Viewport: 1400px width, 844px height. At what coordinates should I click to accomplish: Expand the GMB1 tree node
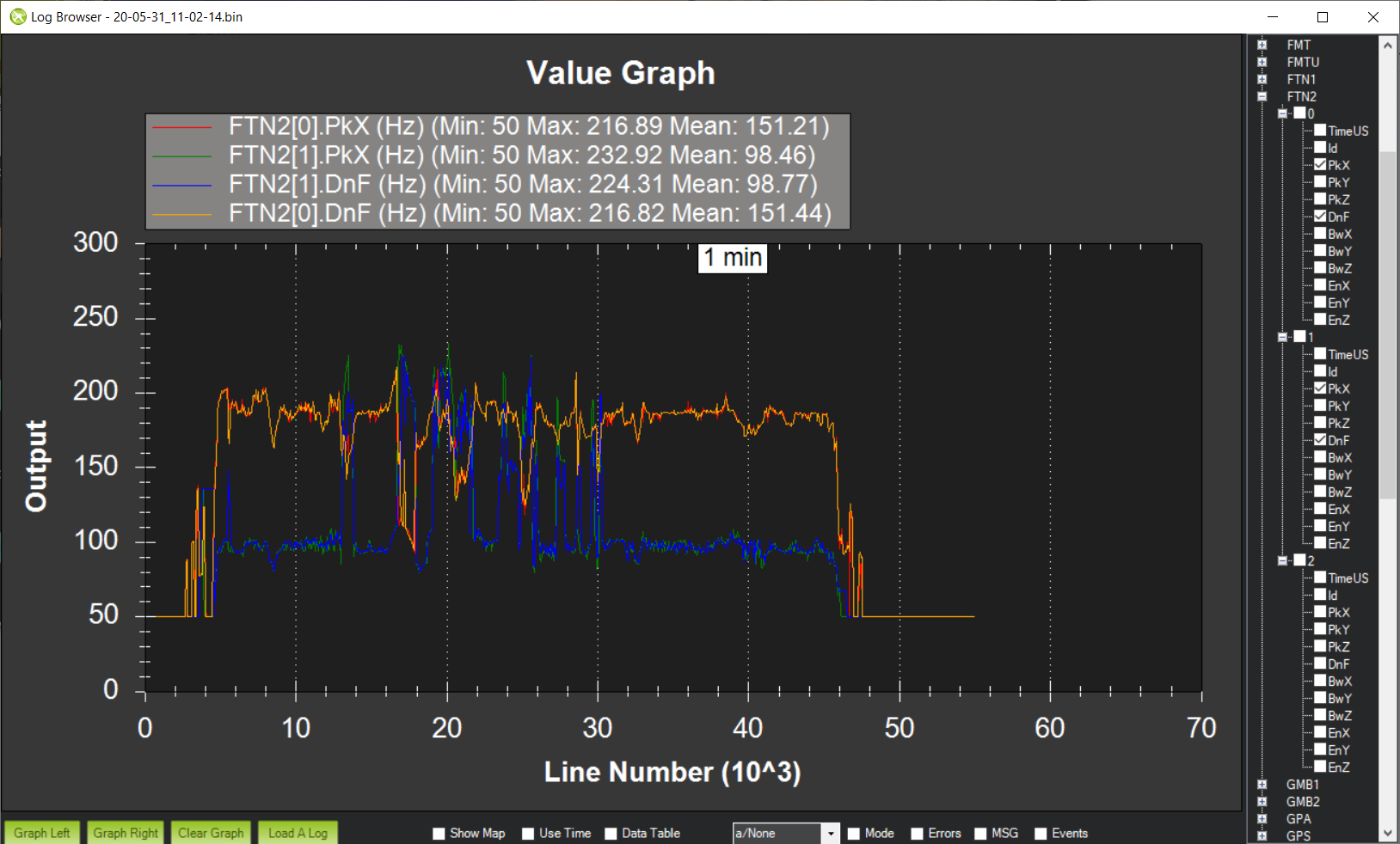click(1262, 784)
